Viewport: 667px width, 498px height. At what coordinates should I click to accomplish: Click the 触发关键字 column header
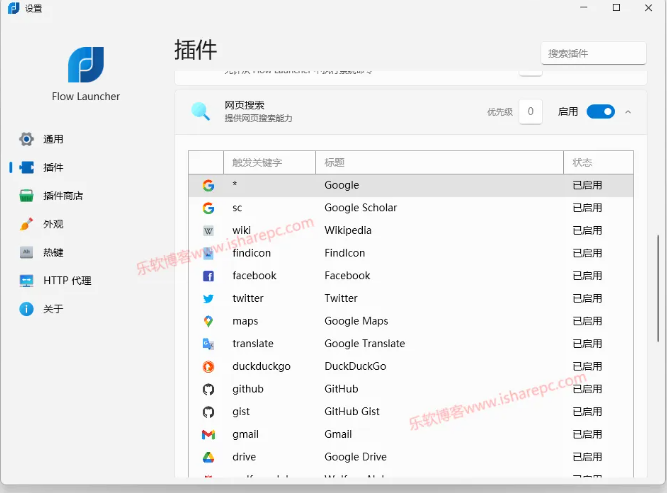click(269, 162)
